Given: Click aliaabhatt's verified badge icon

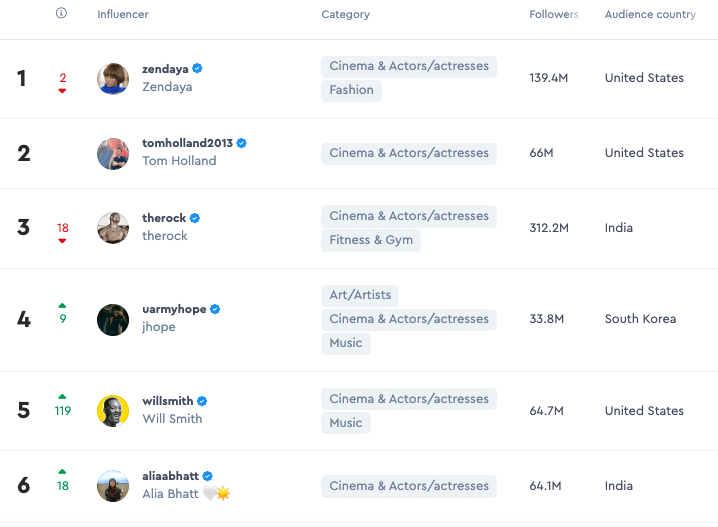Looking at the screenshot, I should coord(208,476).
